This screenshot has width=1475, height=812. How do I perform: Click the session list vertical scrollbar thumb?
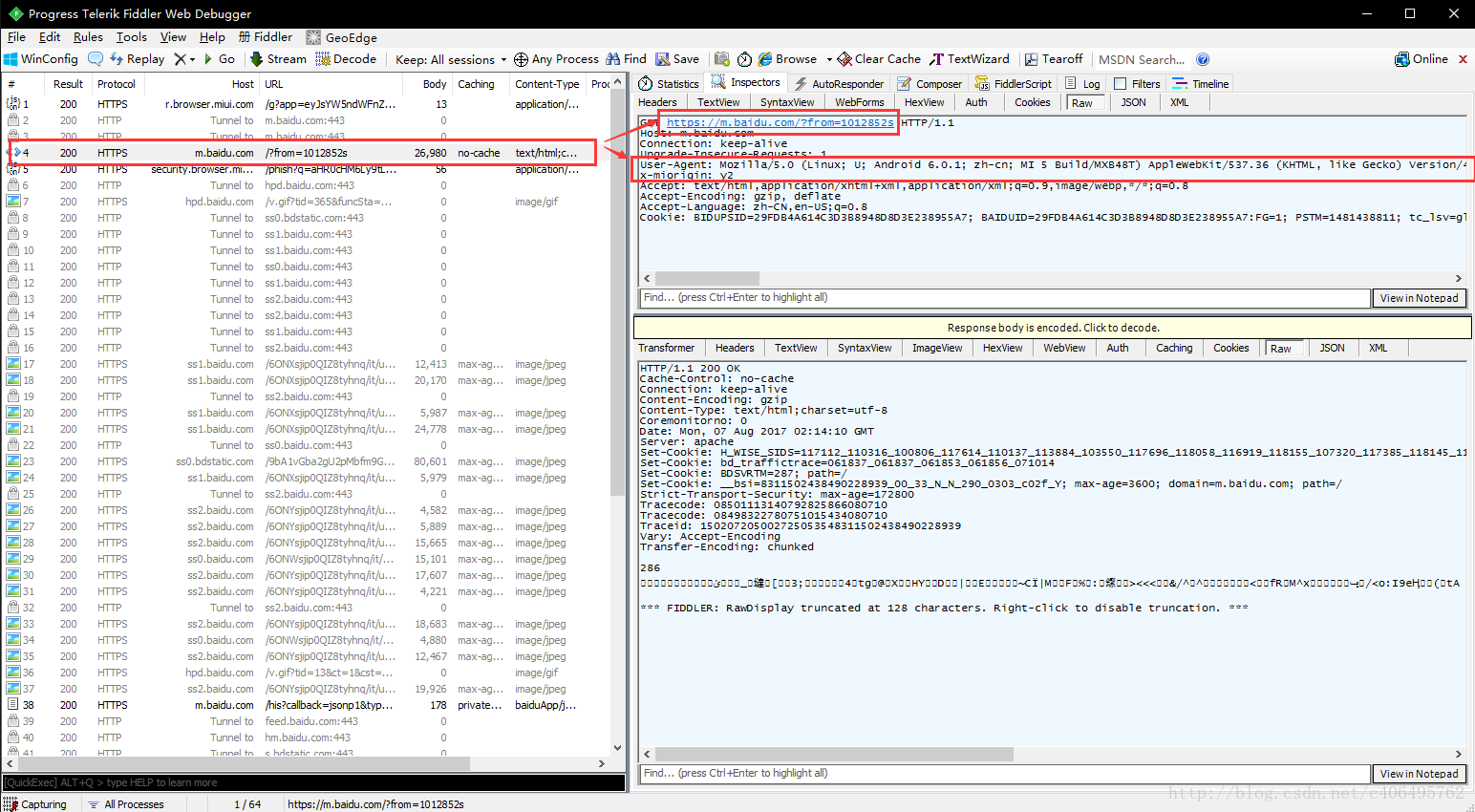(617, 292)
